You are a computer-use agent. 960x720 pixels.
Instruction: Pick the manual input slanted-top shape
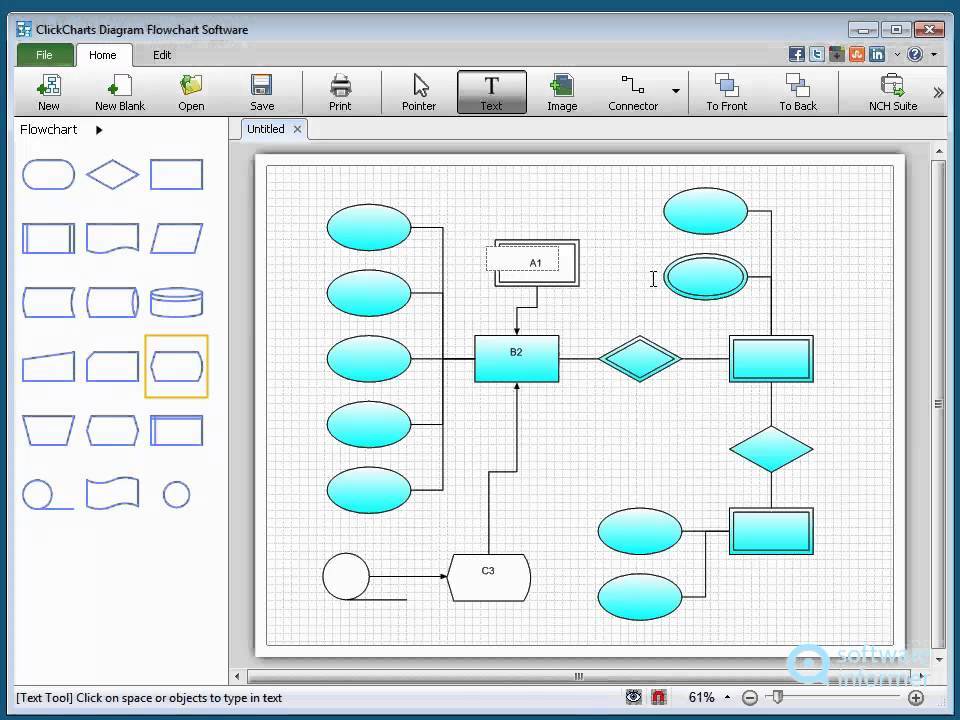[48, 367]
